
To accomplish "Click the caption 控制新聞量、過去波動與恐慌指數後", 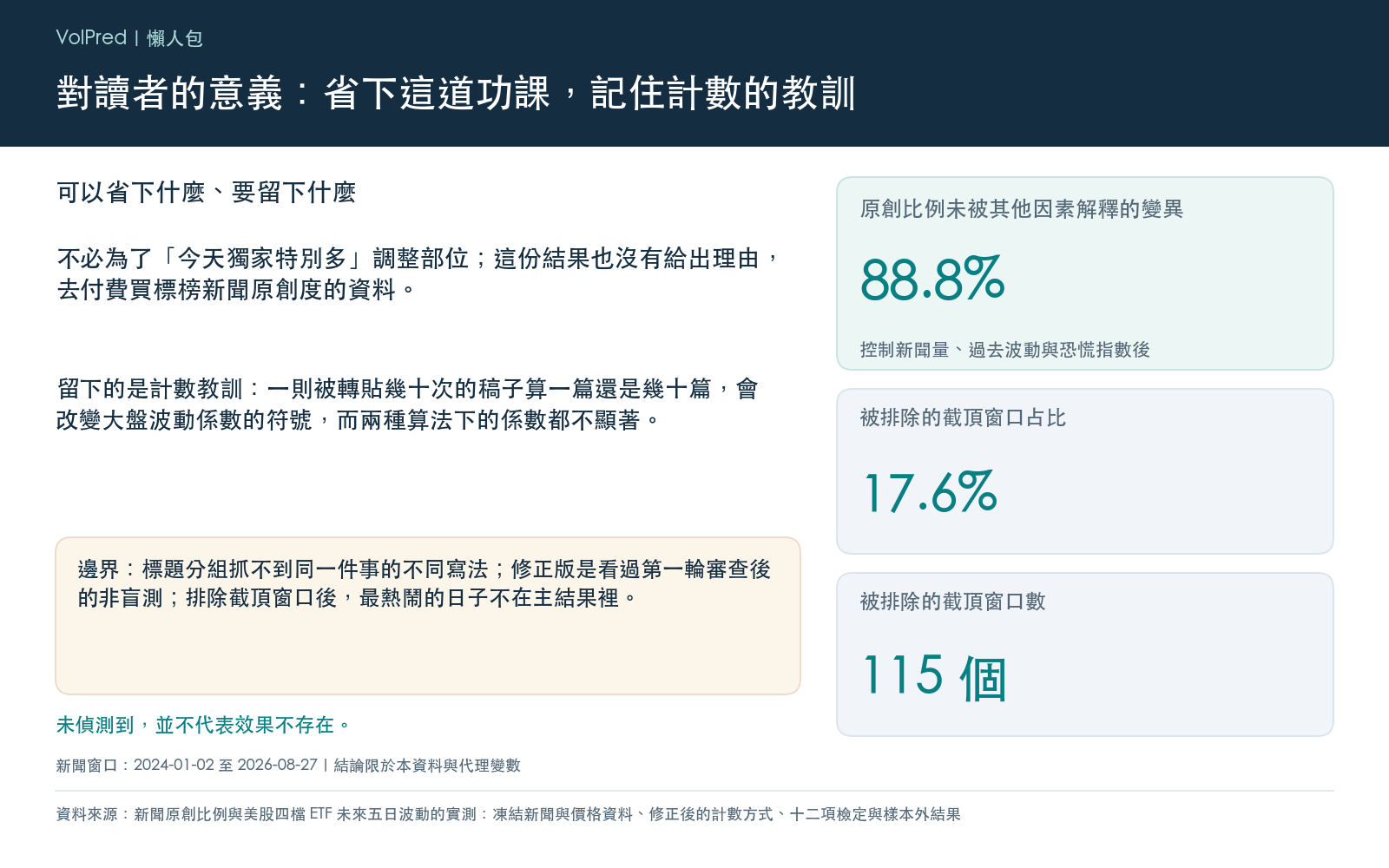I will (x=1004, y=350).
